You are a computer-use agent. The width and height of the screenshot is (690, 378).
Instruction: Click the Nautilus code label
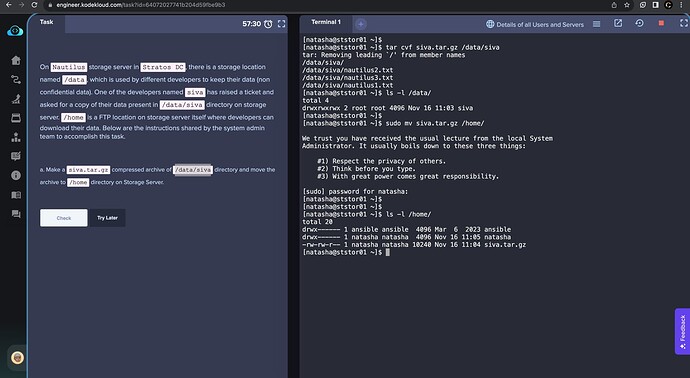[x=69, y=67]
